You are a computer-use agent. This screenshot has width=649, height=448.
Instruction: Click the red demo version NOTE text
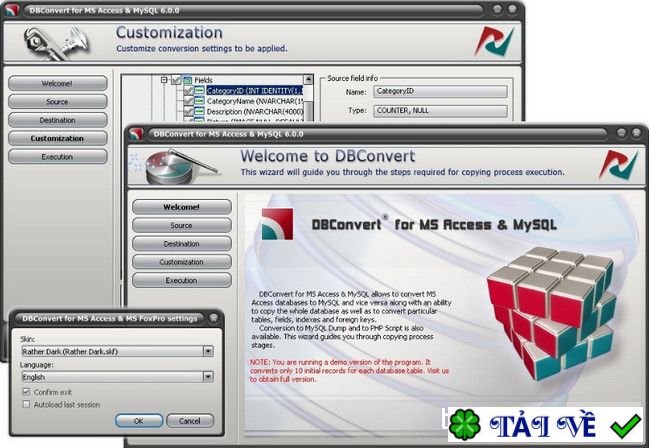pos(349,371)
